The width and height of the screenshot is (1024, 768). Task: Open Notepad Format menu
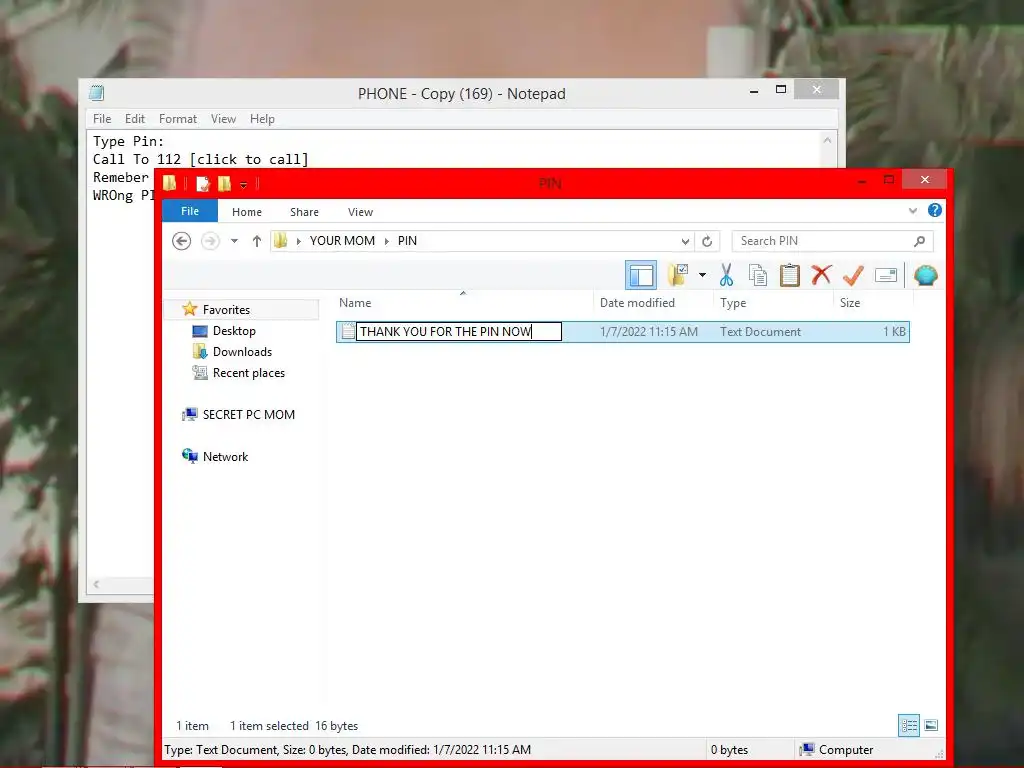[x=178, y=119]
